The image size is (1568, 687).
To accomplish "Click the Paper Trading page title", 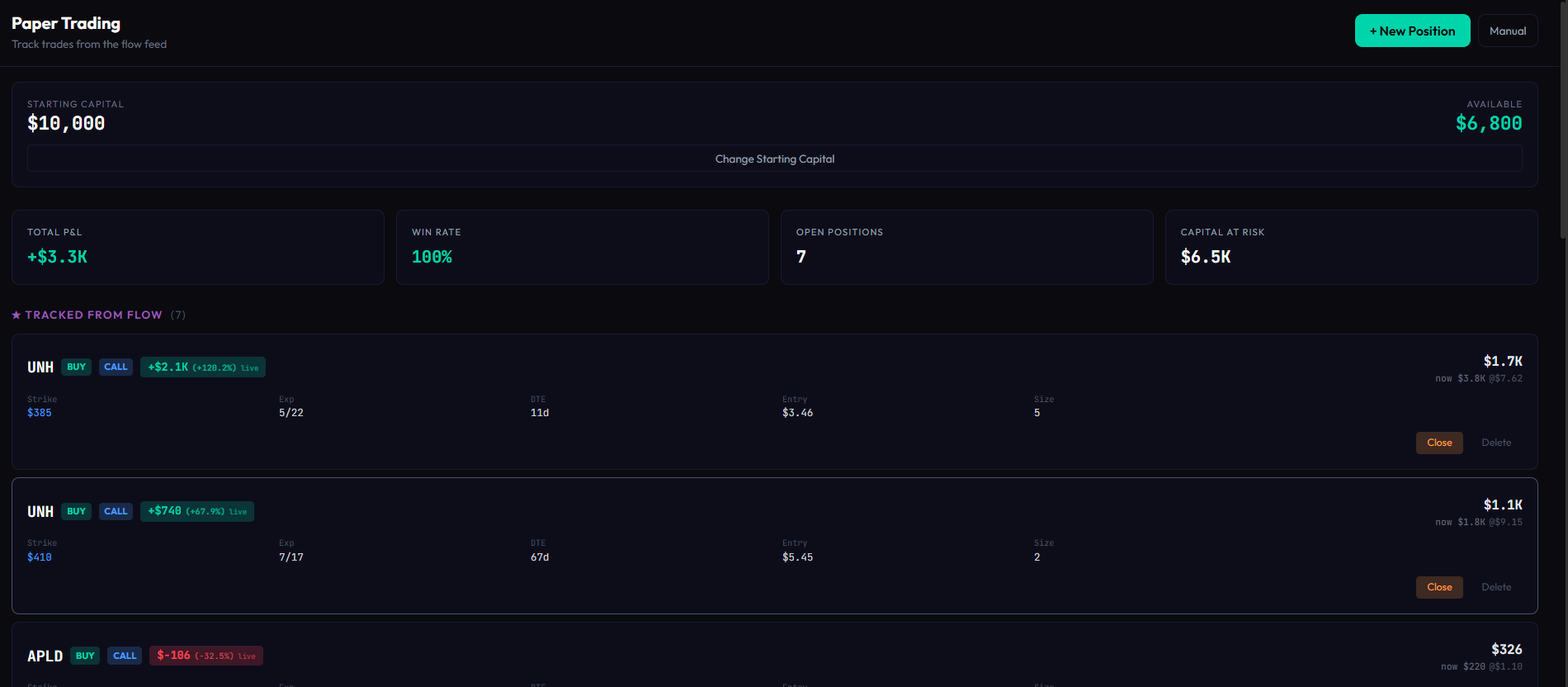I will pyautogui.click(x=66, y=23).
